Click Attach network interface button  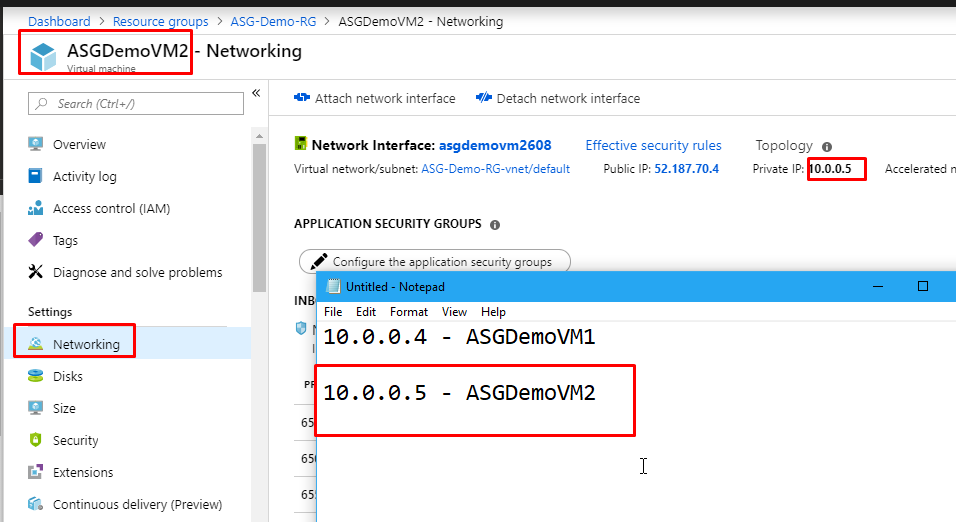(x=374, y=98)
